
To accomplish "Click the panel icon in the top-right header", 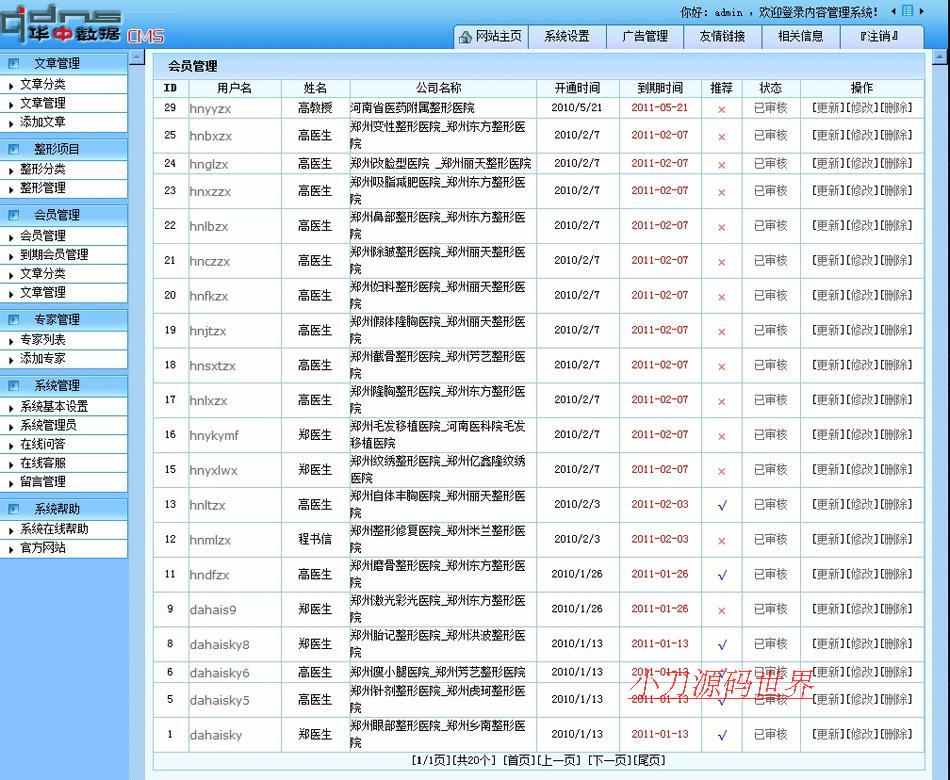I will click(x=907, y=11).
